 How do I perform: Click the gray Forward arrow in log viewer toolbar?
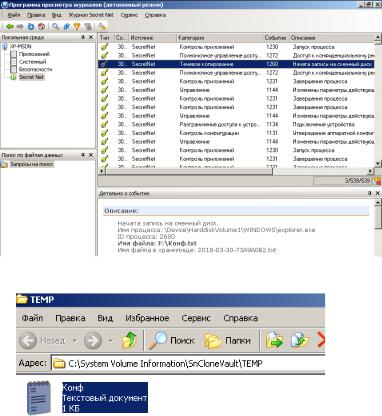click(x=20, y=26)
